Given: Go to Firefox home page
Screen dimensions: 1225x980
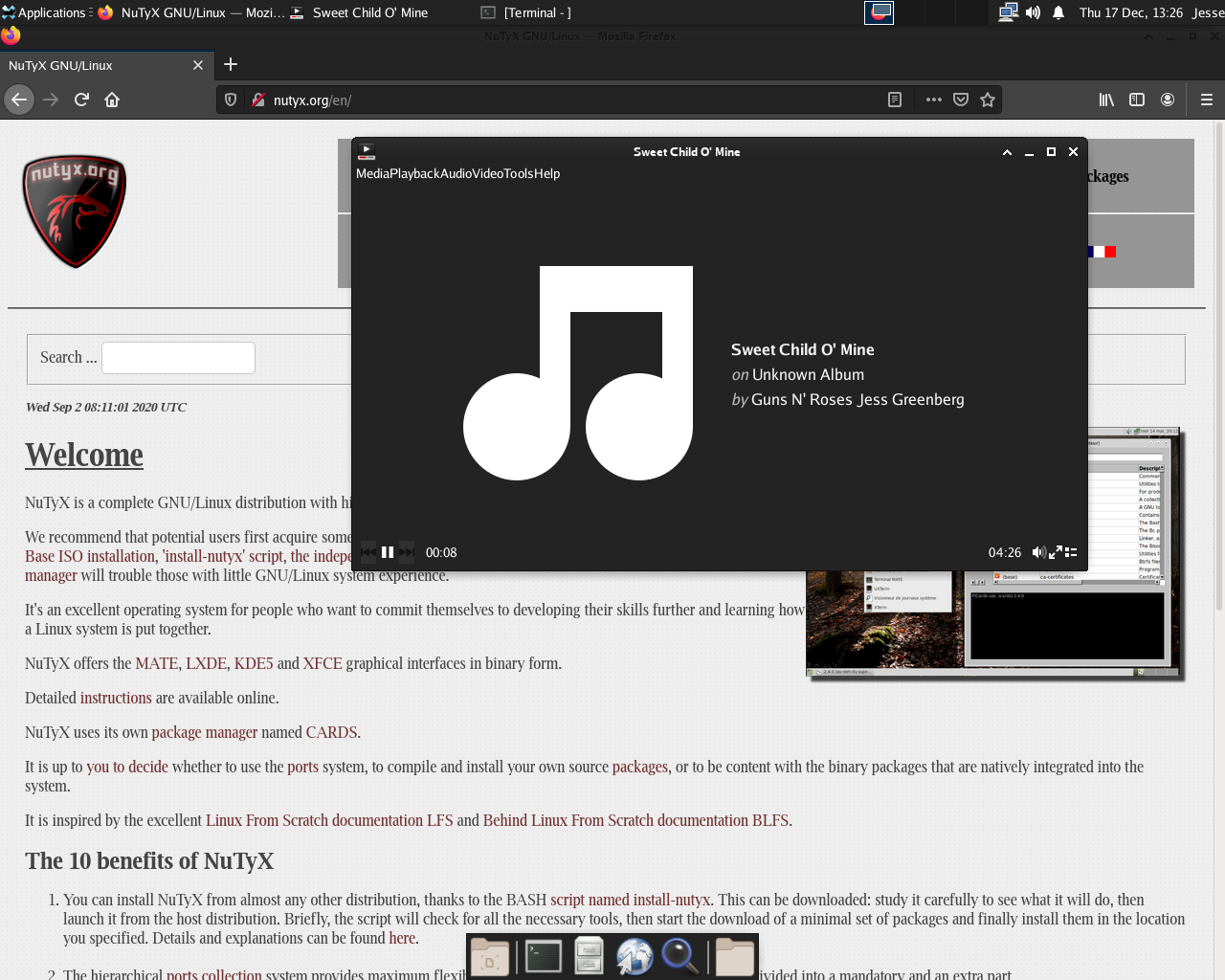Looking at the screenshot, I should pyautogui.click(x=112, y=100).
